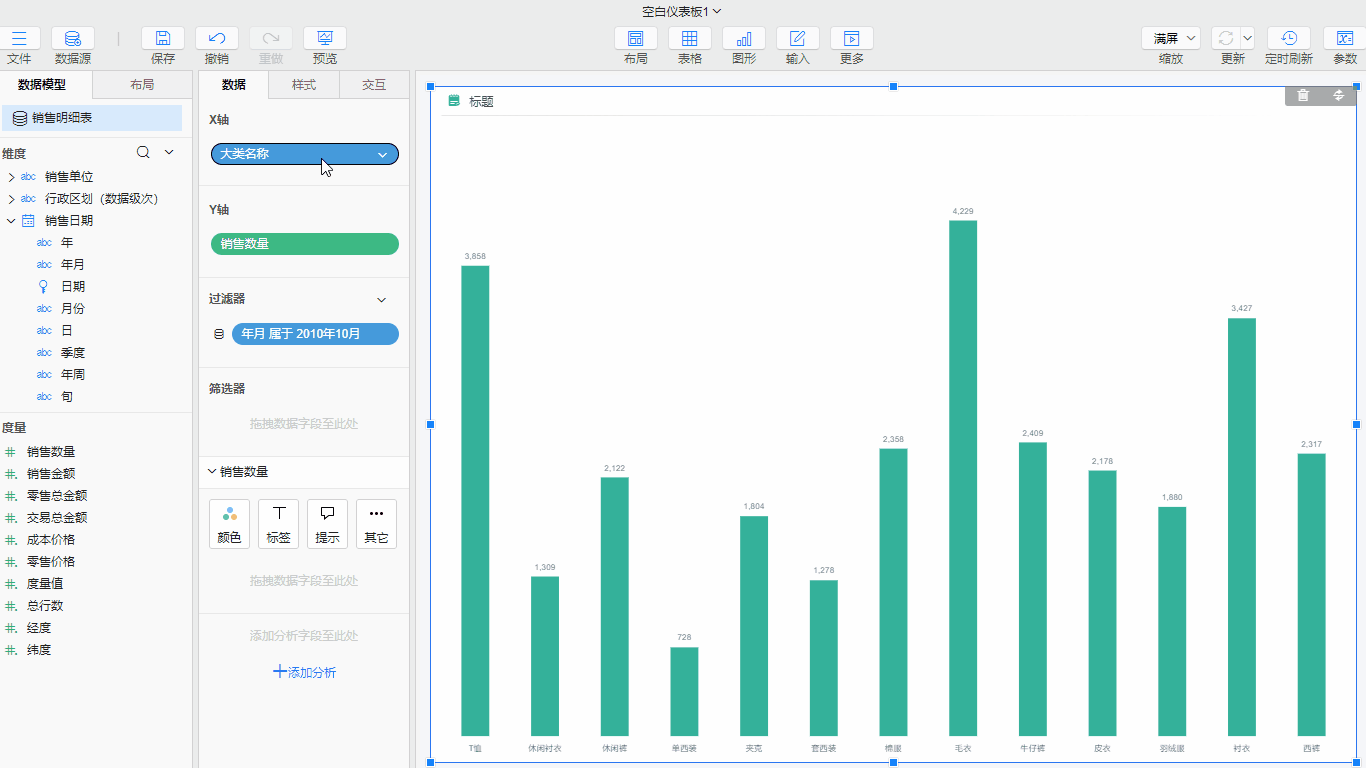Image resolution: width=1366 pixels, height=768 pixels.
Task: Open the data source (数据源) icon
Action: [73, 39]
